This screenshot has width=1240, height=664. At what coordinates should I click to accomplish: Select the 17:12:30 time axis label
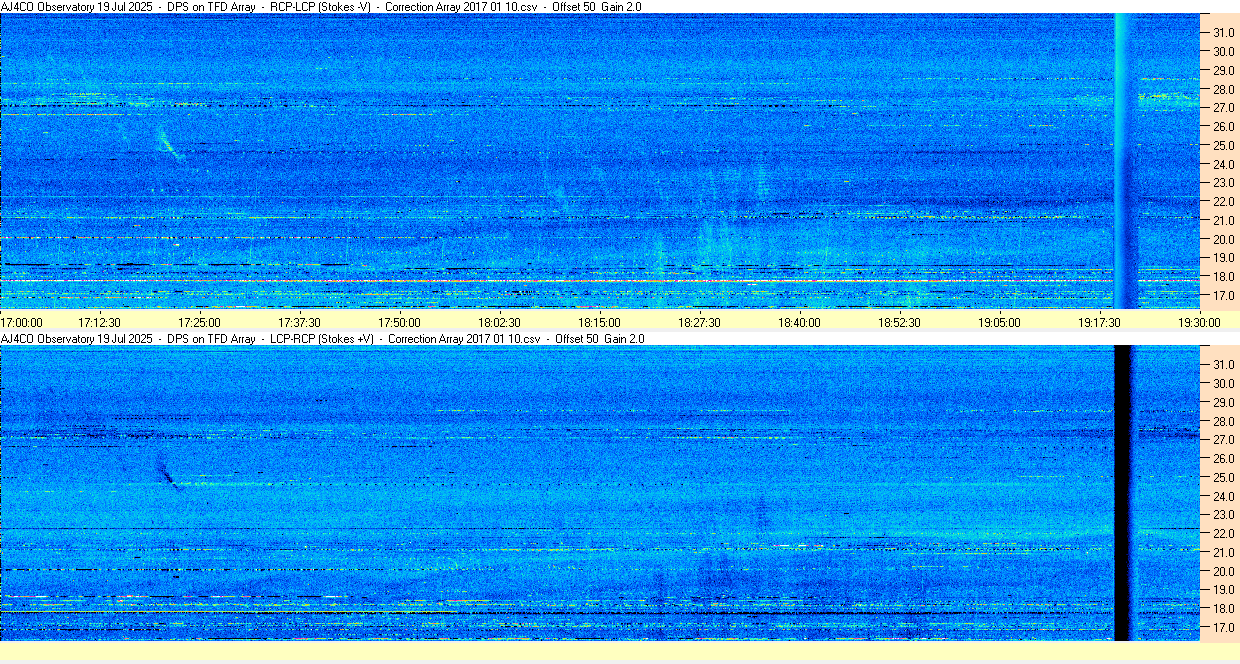pyautogui.click(x=100, y=322)
